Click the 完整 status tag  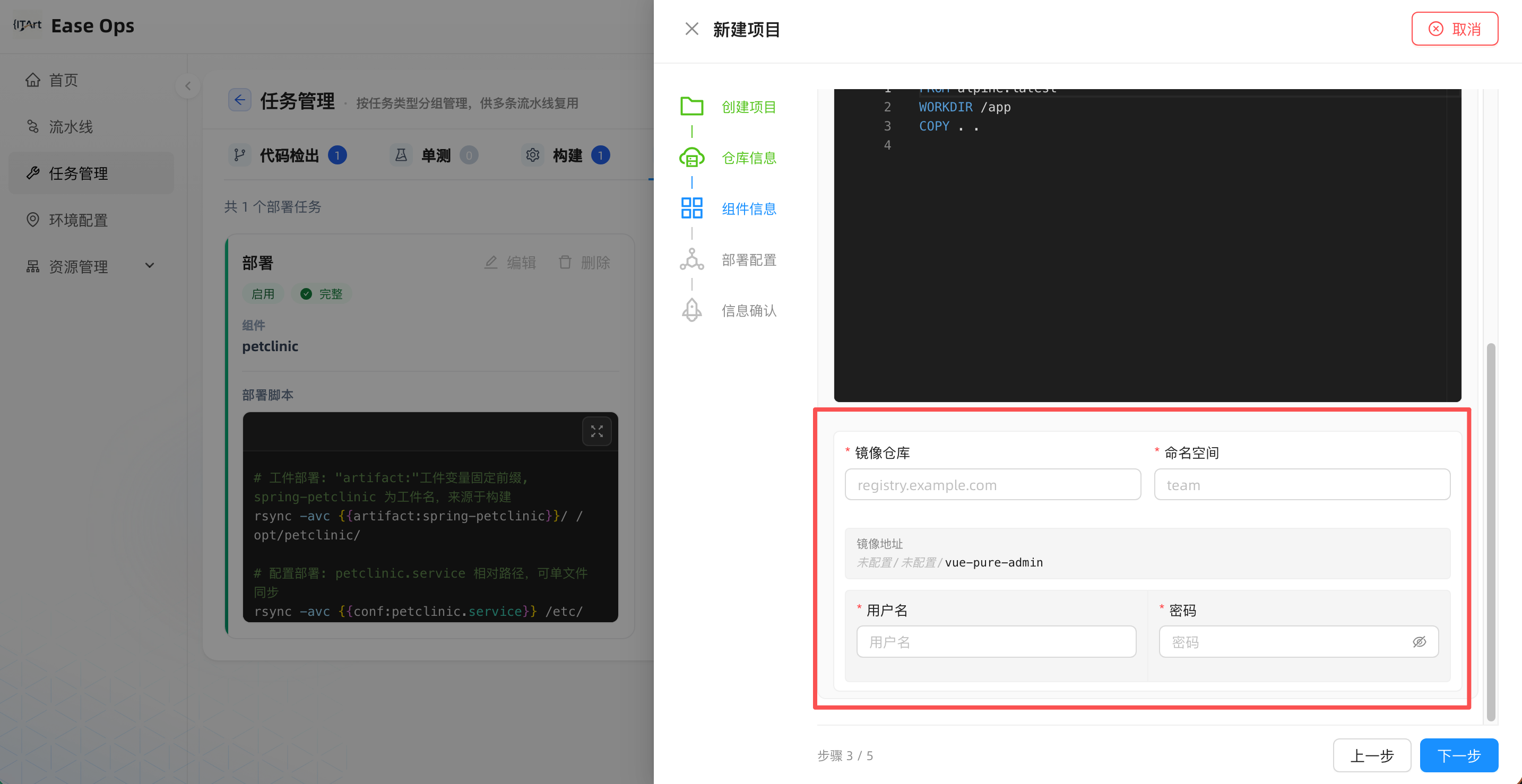(322, 293)
